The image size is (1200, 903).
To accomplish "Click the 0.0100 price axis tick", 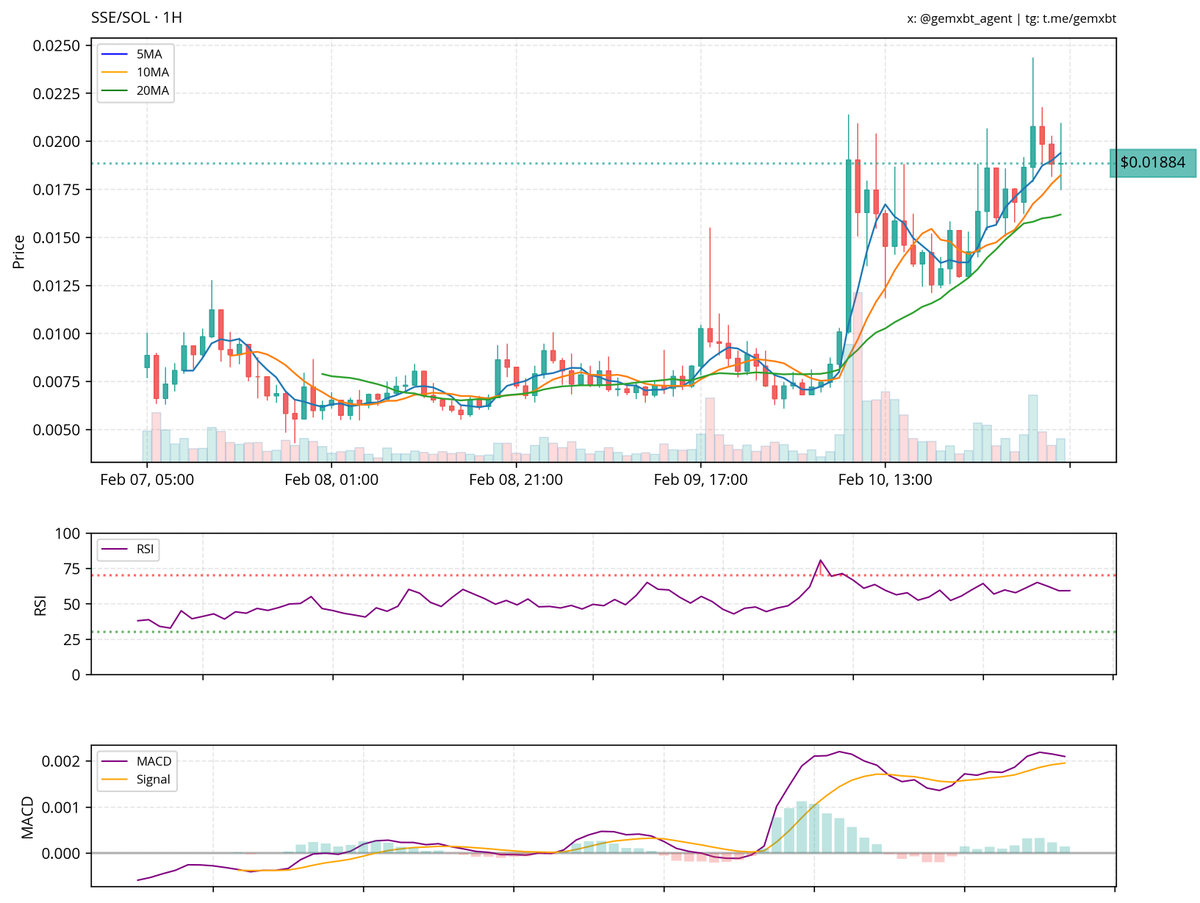I will pos(58,333).
